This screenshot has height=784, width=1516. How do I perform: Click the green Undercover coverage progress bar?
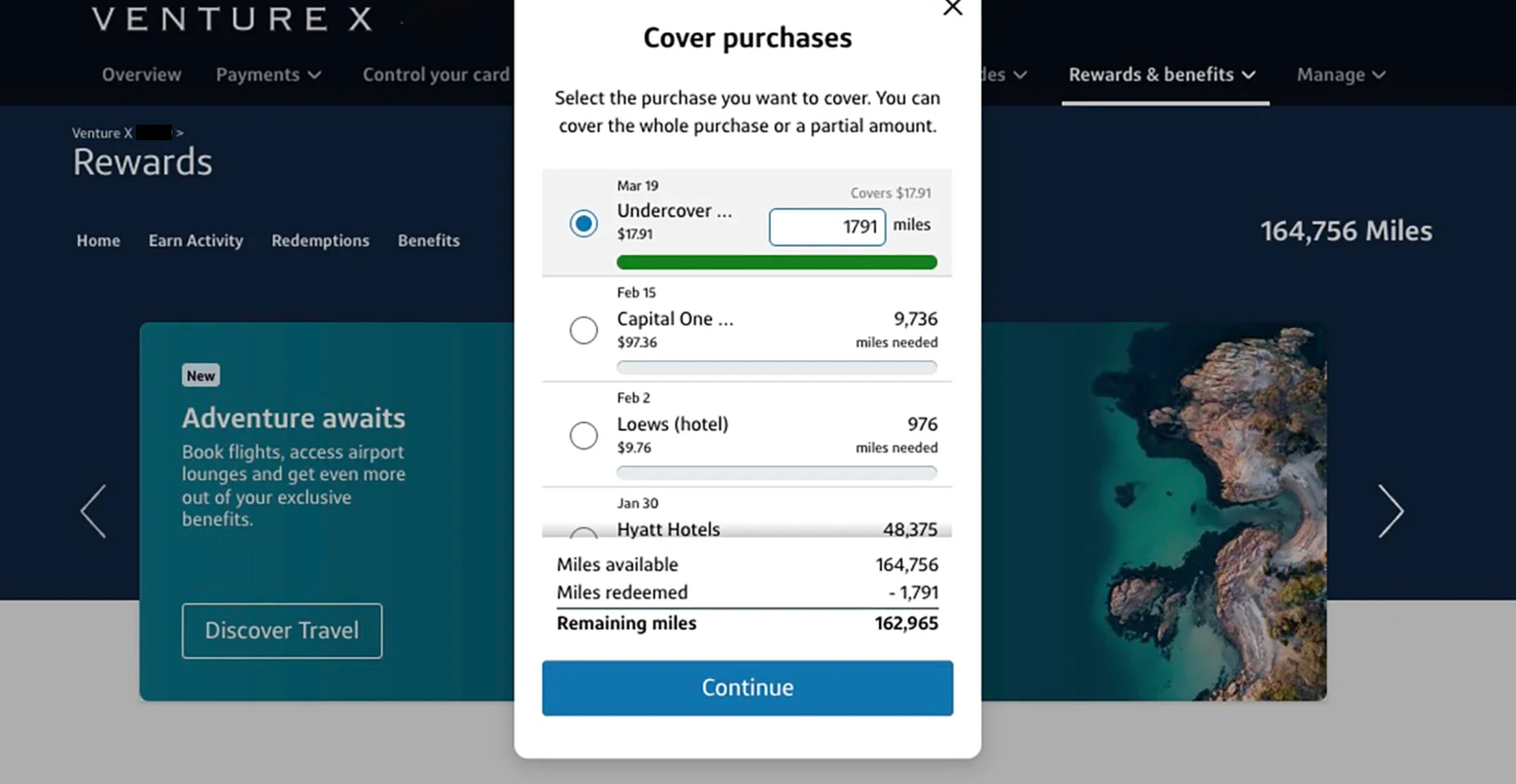pyautogui.click(x=777, y=262)
